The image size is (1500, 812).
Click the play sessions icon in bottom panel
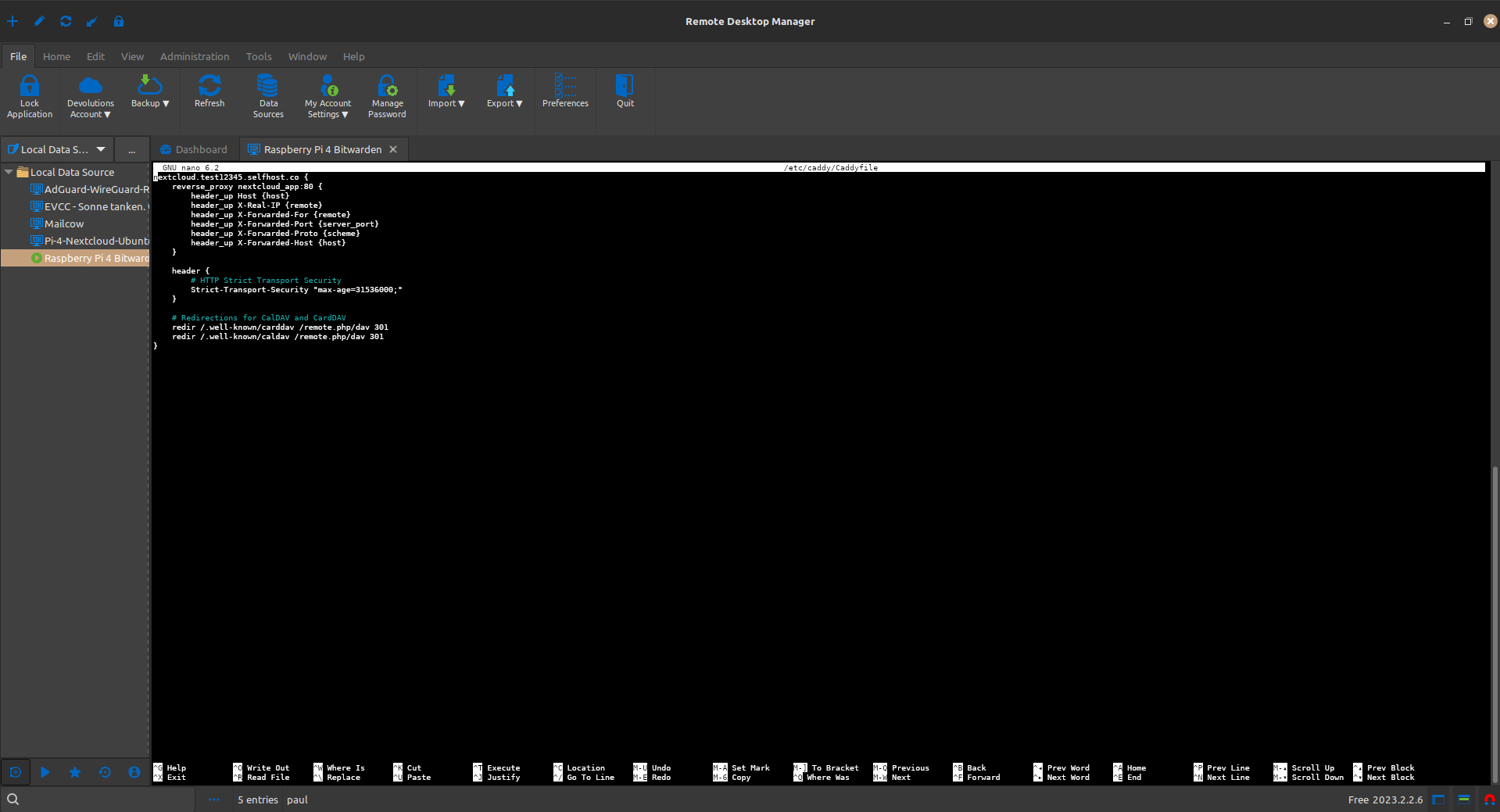coord(45,772)
